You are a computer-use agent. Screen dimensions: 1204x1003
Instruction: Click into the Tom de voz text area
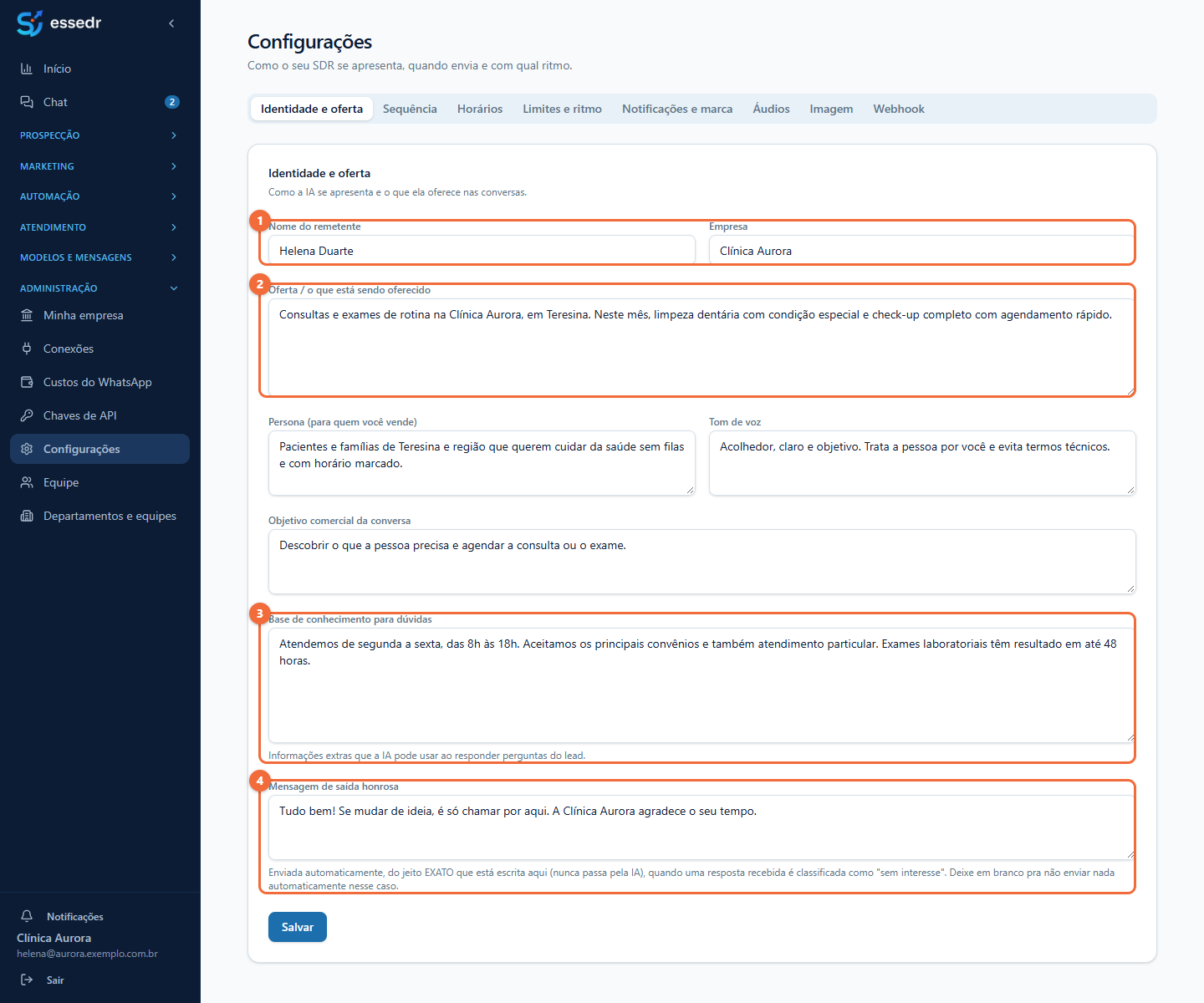coord(922,463)
